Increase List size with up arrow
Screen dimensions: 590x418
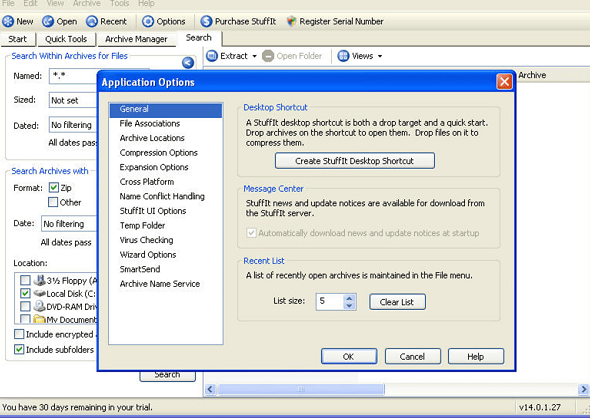[350, 298]
